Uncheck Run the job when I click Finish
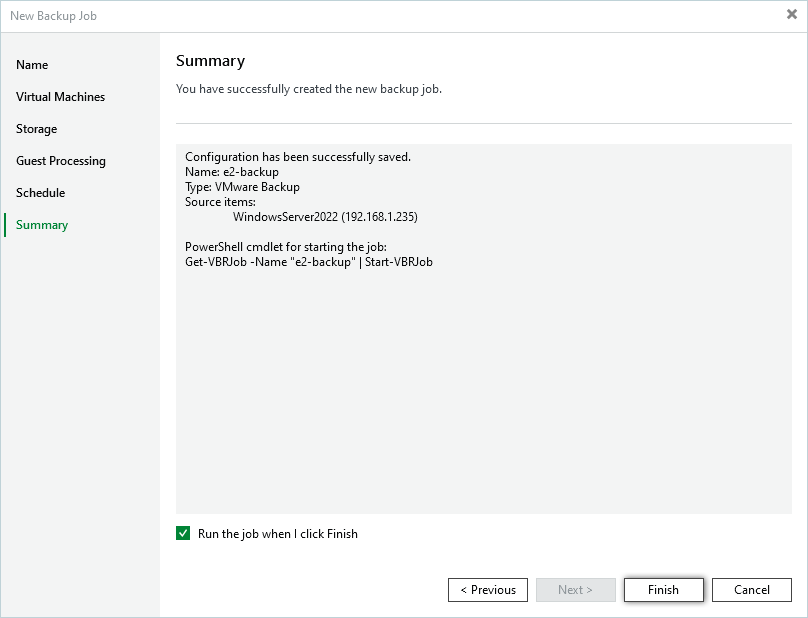Screen dimensions: 808x618 183,533
